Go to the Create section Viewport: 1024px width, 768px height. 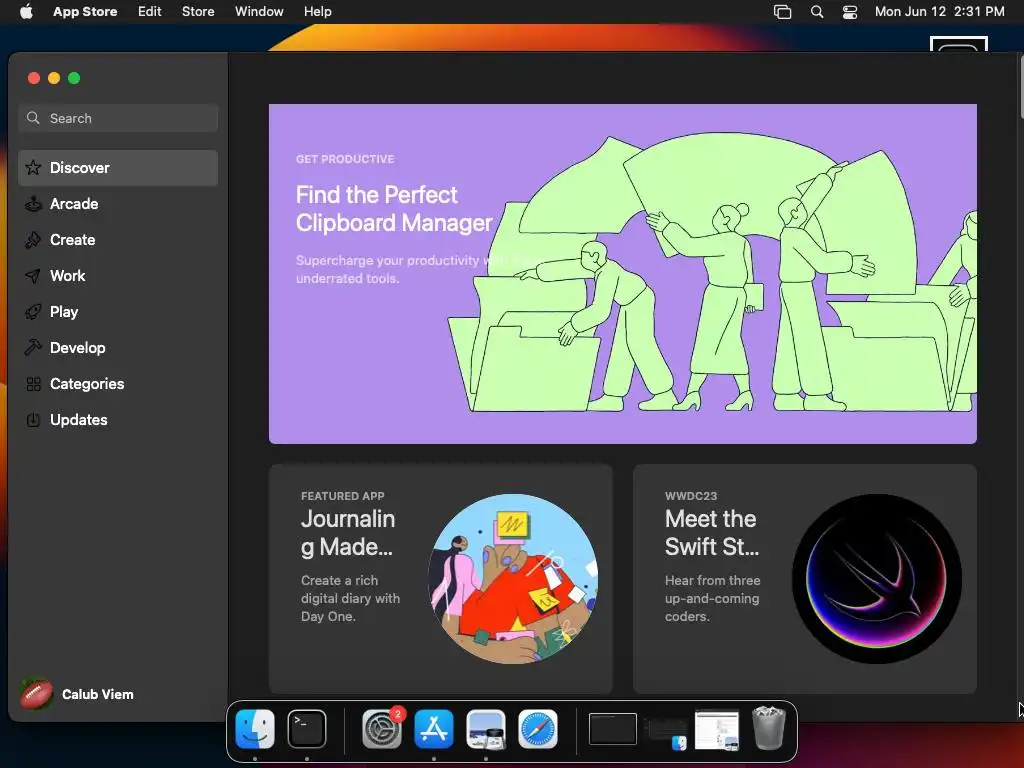click(x=118, y=240)
